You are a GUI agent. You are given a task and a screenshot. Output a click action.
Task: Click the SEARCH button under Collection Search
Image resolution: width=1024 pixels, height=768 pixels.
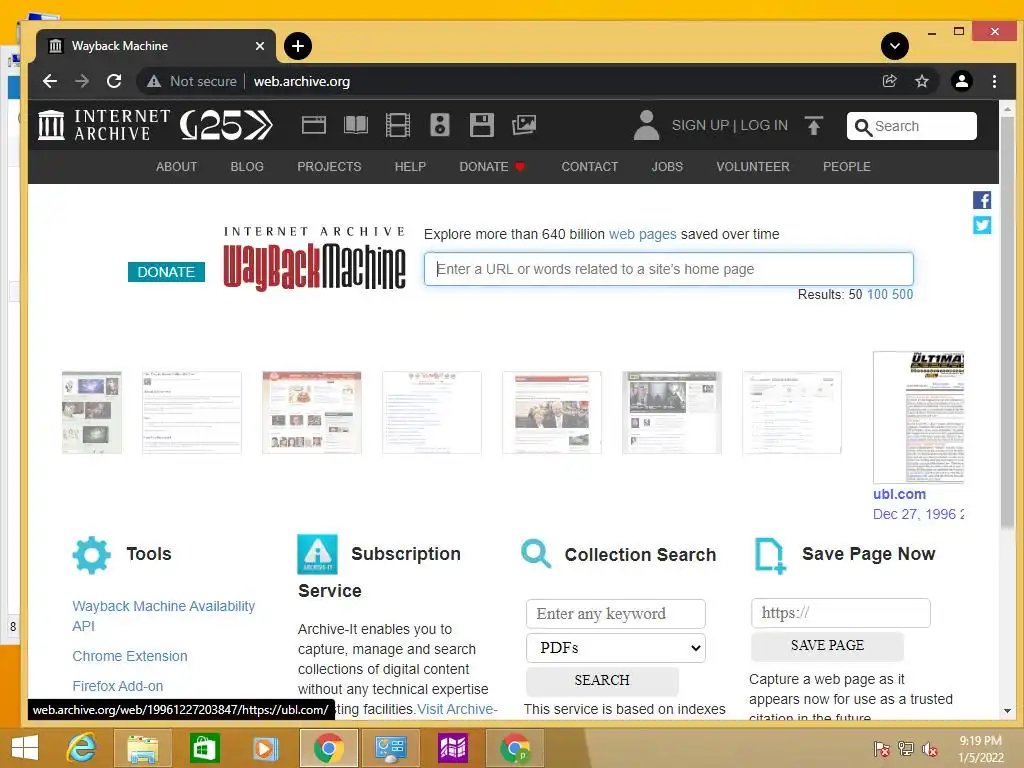[x=602, y=680]
